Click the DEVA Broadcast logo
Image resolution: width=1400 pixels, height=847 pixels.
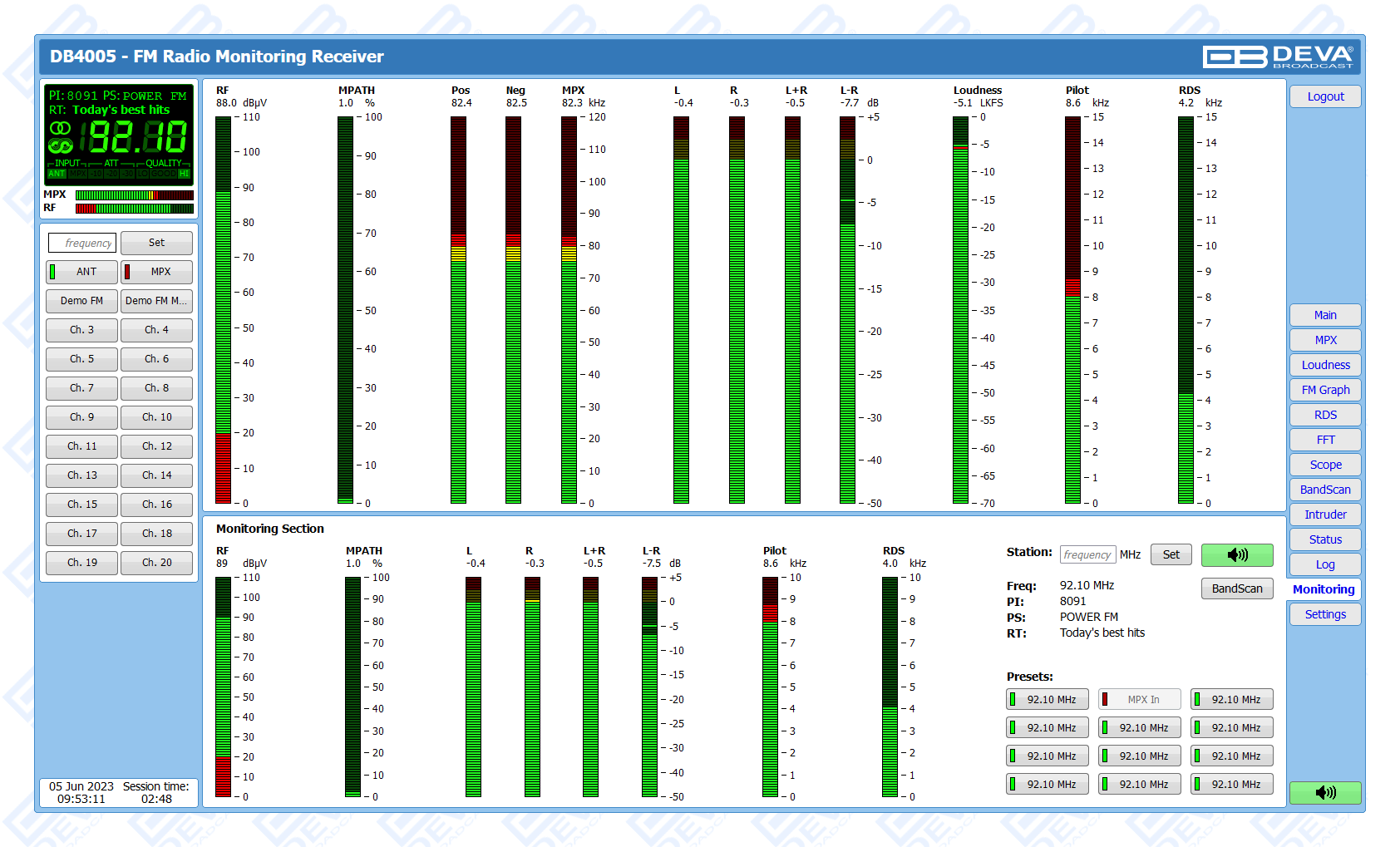pyautogui.click(x=1278, y=57)
